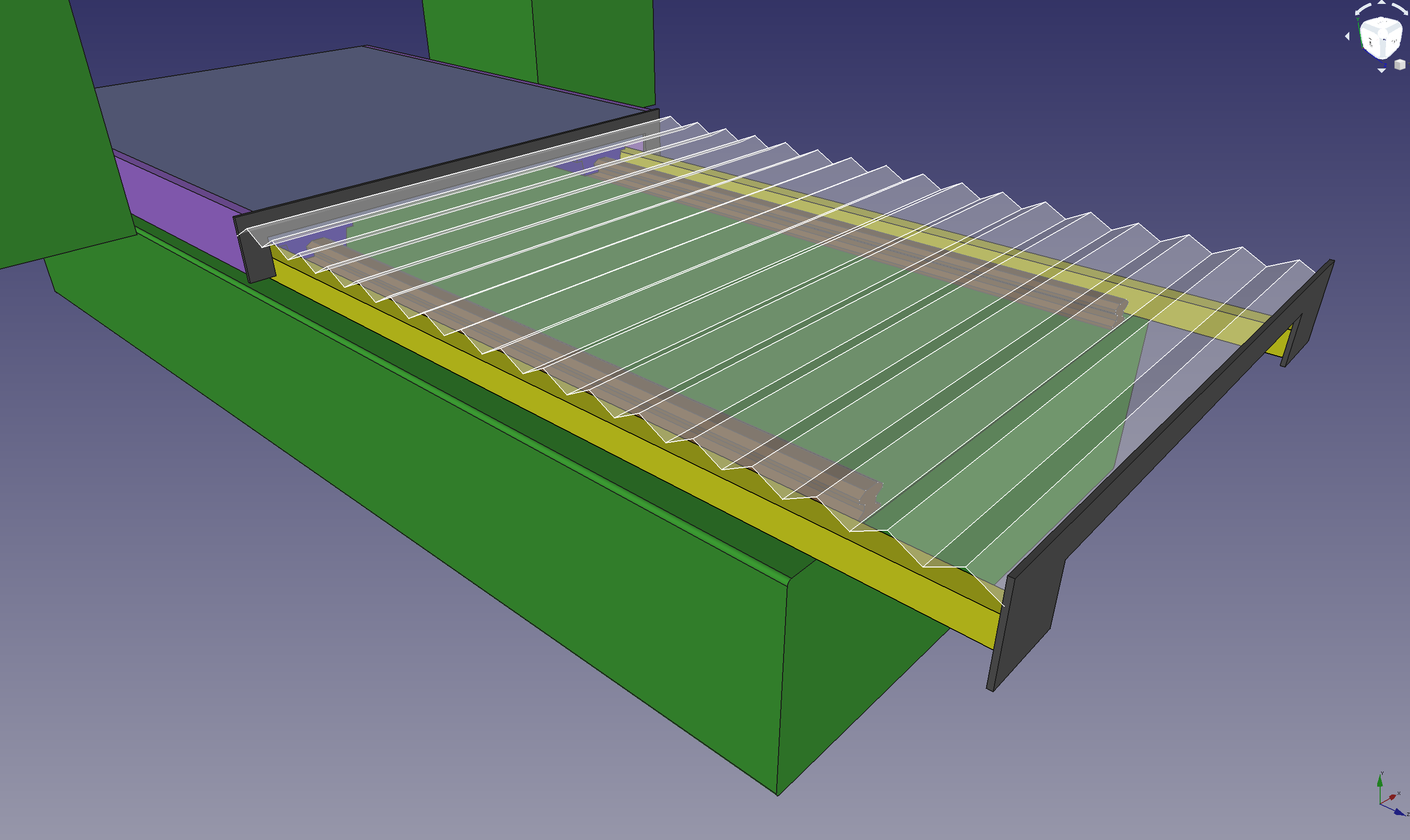Click the front-left face of the navigation cube
This screenshot has width=1410, height=840.
tap(1371, 43)
